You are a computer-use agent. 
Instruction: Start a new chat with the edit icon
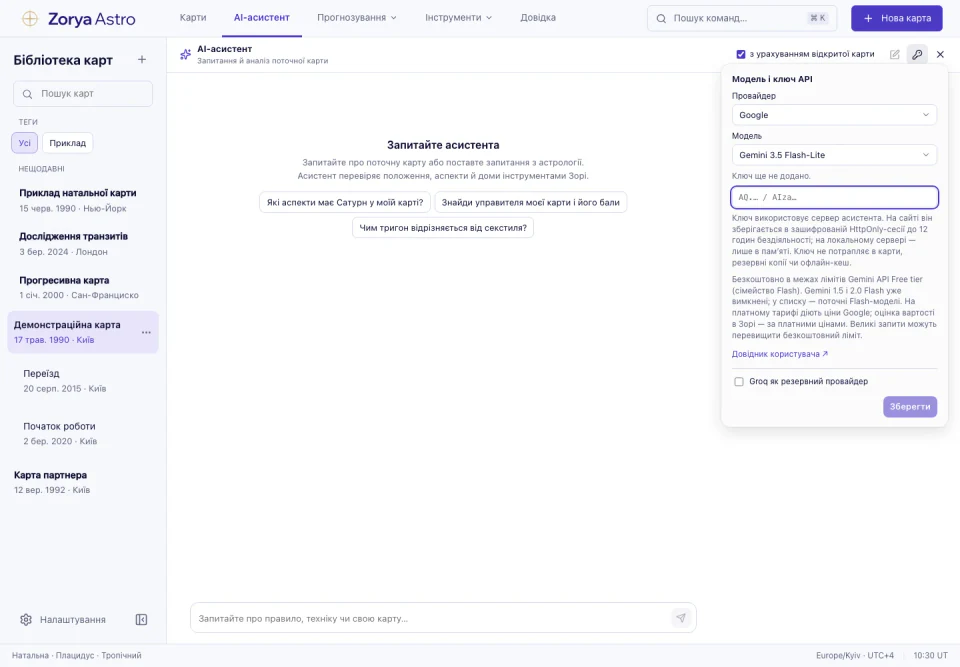click(894, 55)
